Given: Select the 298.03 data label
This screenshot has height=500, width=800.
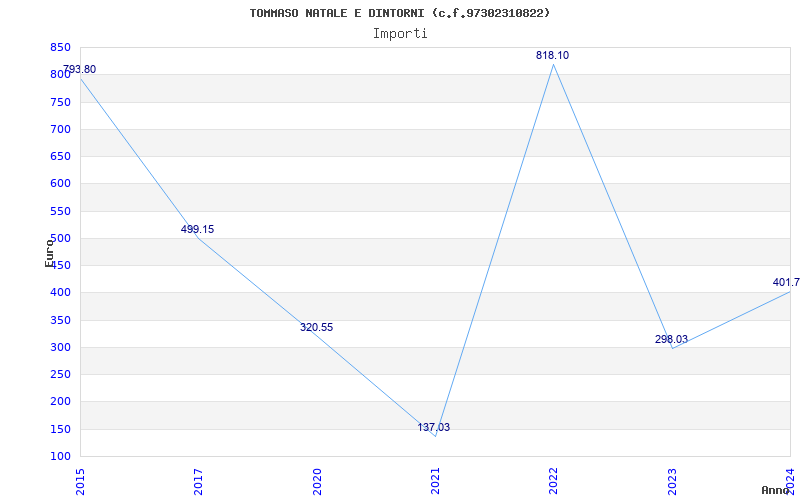Looking at the screenshot, I should [671, 339].
